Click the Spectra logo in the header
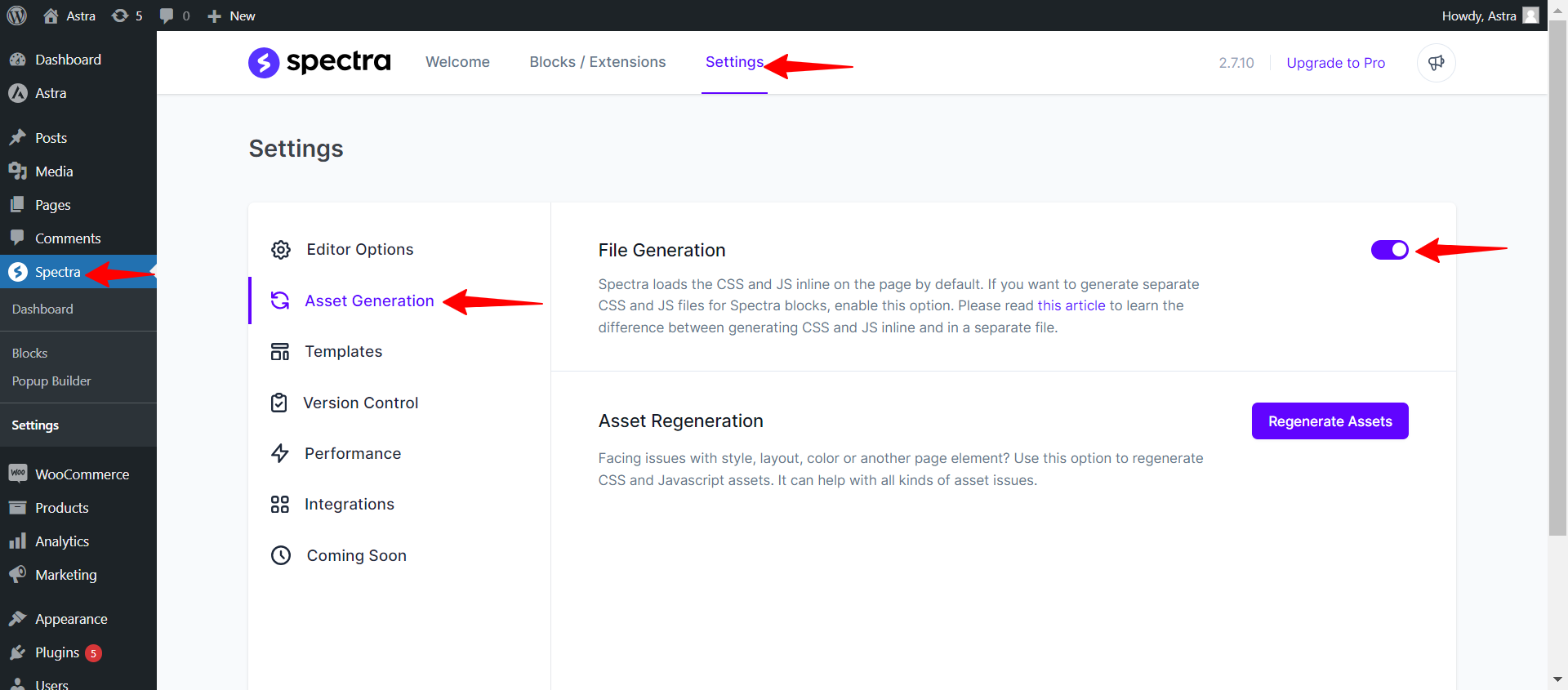The height and width of the screenshot is (690, 1568). (x=319, y=62)
